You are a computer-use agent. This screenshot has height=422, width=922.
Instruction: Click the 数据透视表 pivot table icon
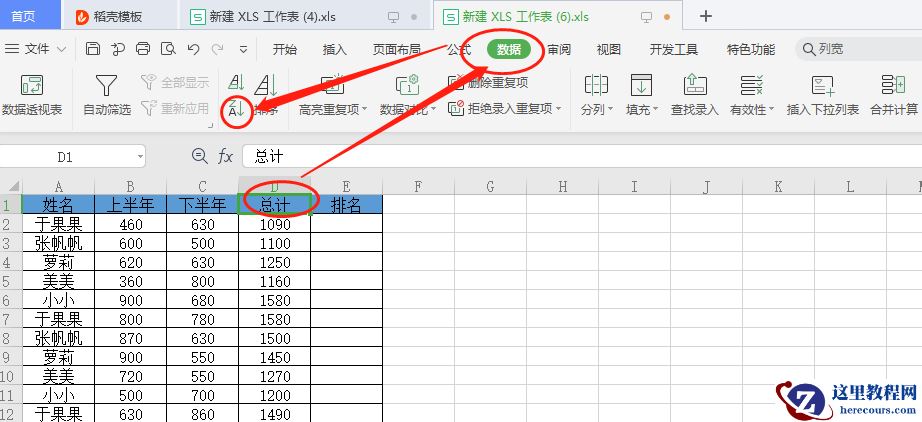click(x=32, y=85)
